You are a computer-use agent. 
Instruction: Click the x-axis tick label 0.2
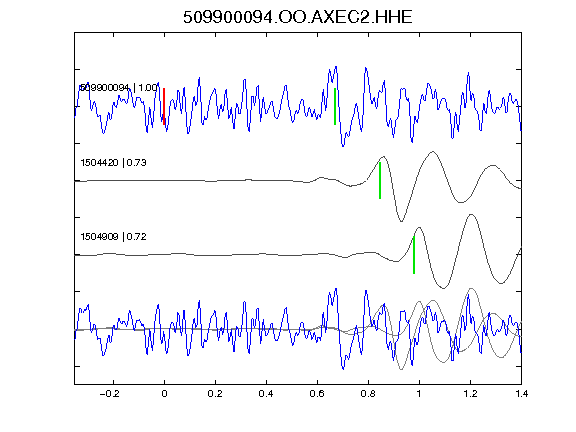click(x=215, y=394)
